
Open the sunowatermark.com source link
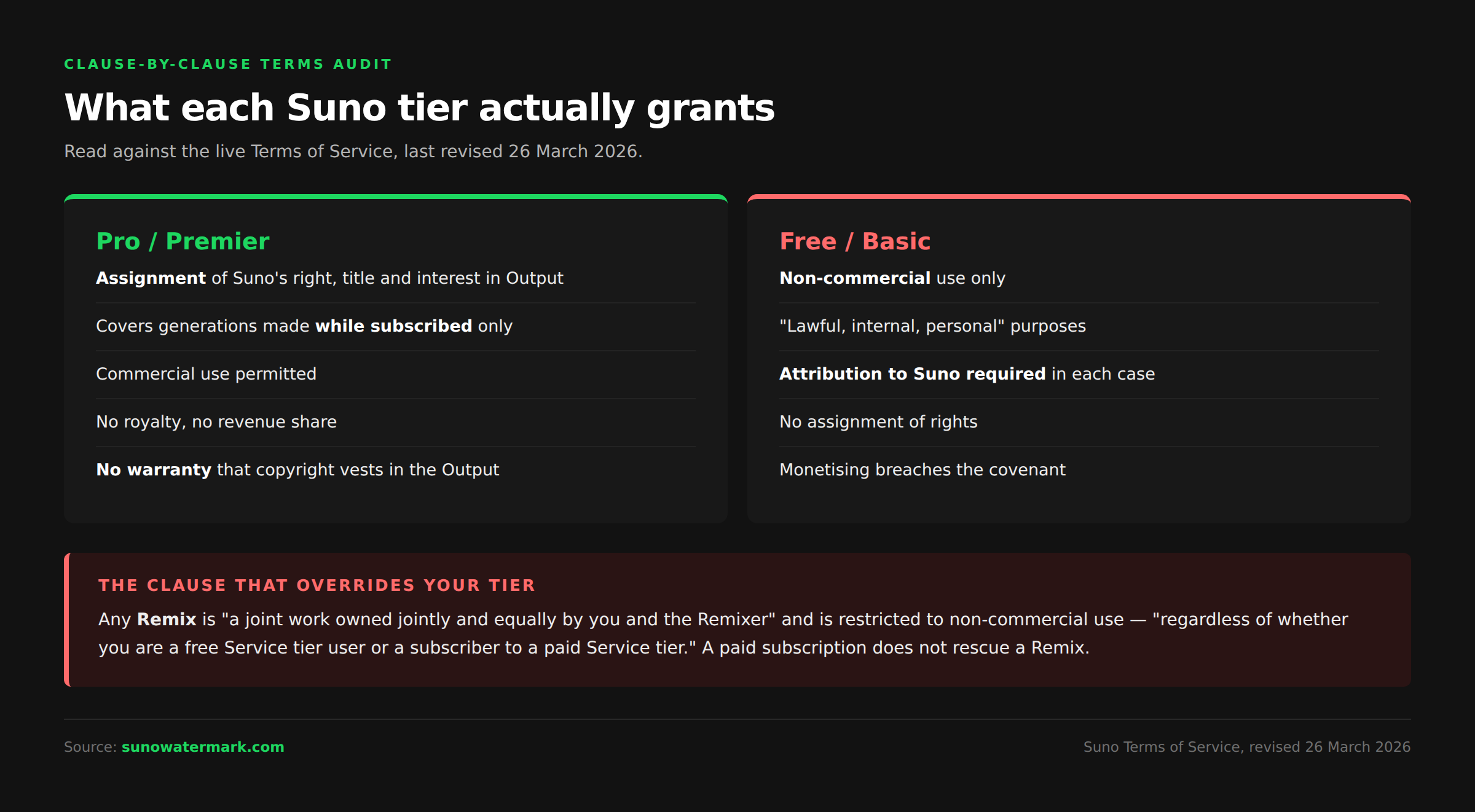[x=203, y=747]
